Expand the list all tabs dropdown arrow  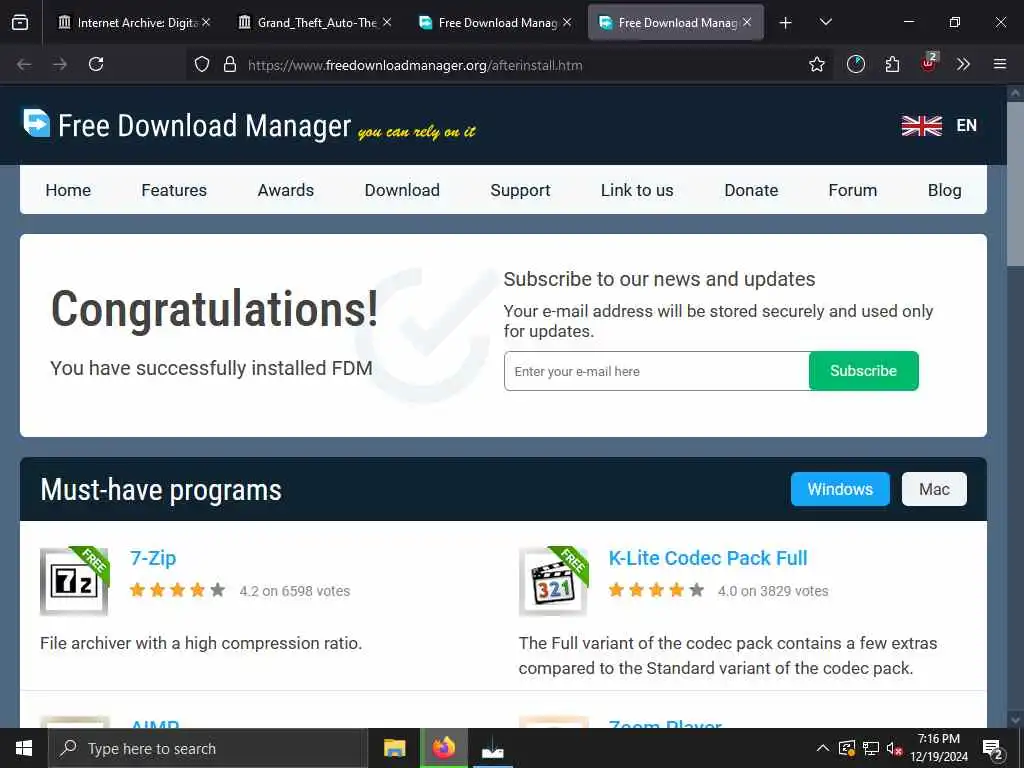coord(825,23)
